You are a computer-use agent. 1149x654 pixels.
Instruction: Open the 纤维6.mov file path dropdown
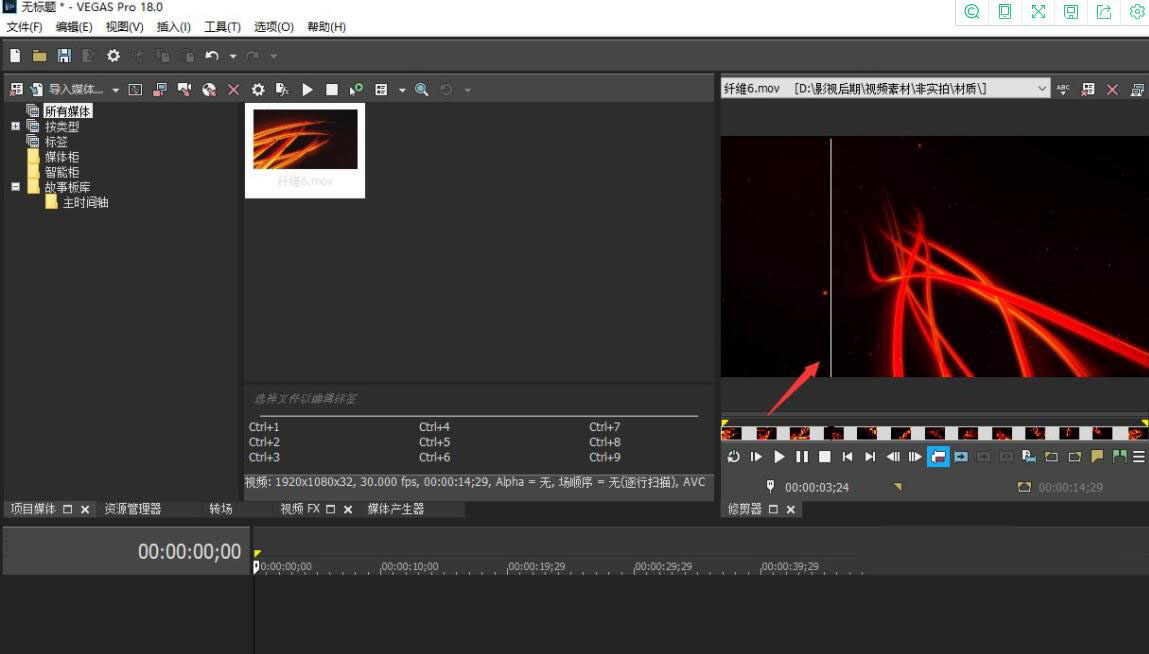(1042, 88)
